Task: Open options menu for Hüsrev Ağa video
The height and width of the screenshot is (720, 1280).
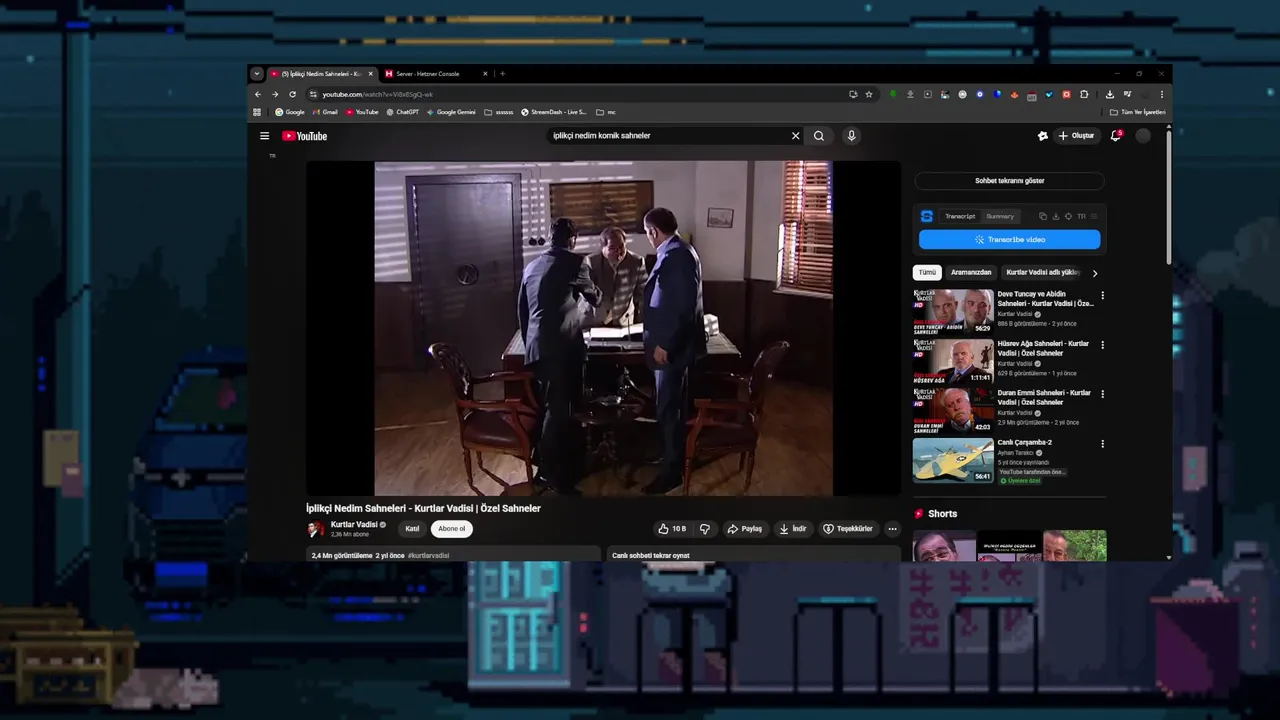Action: point(1103,345)
